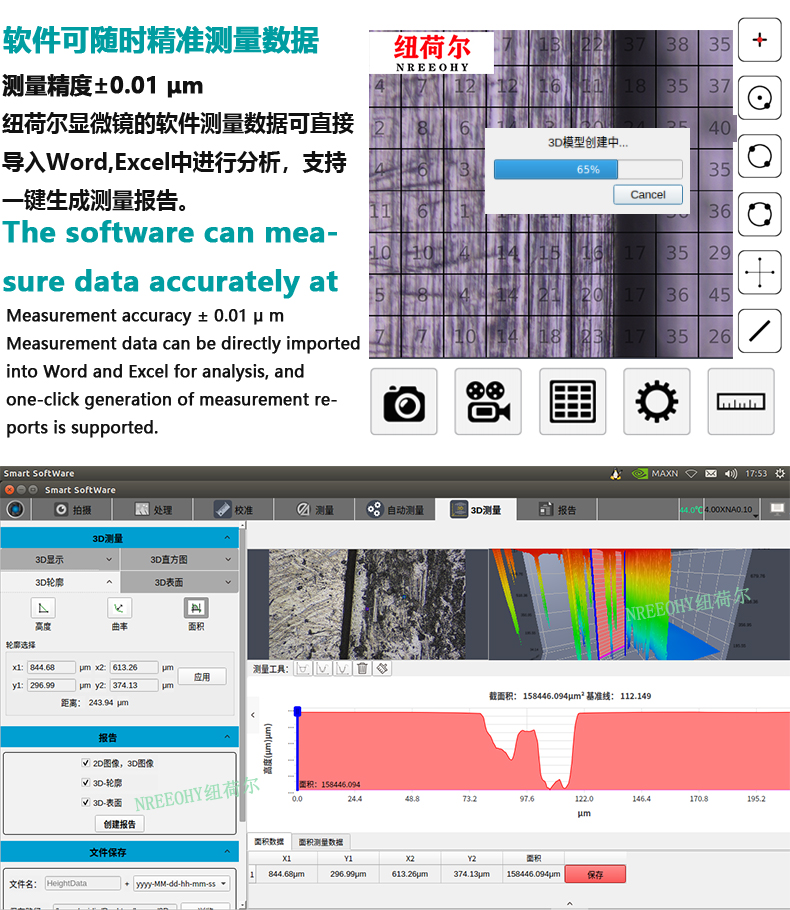Click the round camera lens logo icon

click(15, 509)
